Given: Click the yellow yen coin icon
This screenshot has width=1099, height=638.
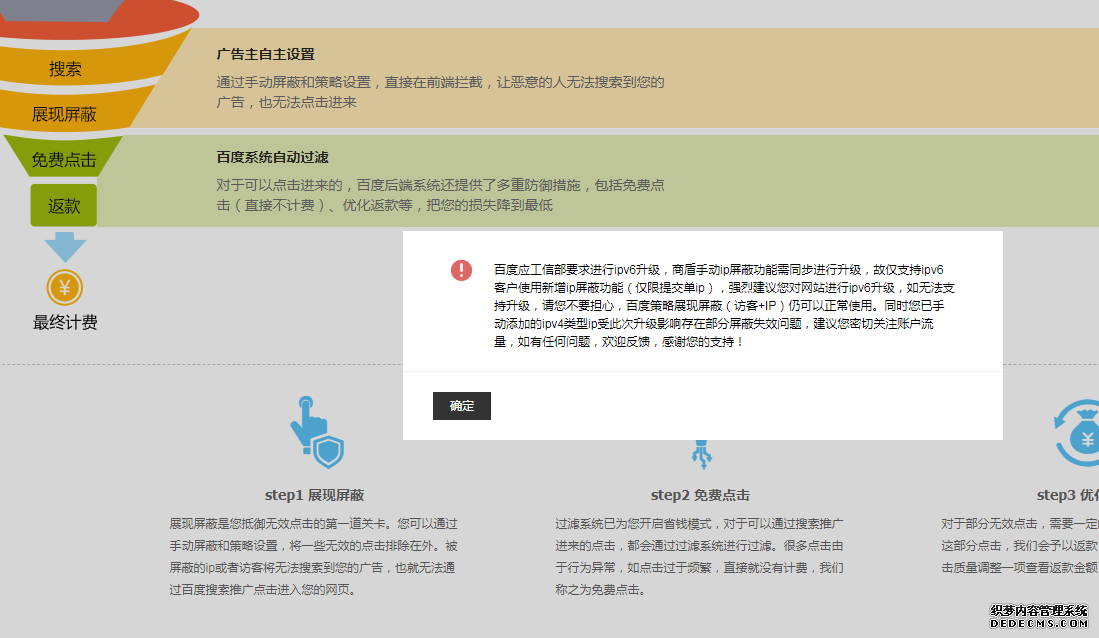Looking at the screenshot, I should (x=65, y=289).
